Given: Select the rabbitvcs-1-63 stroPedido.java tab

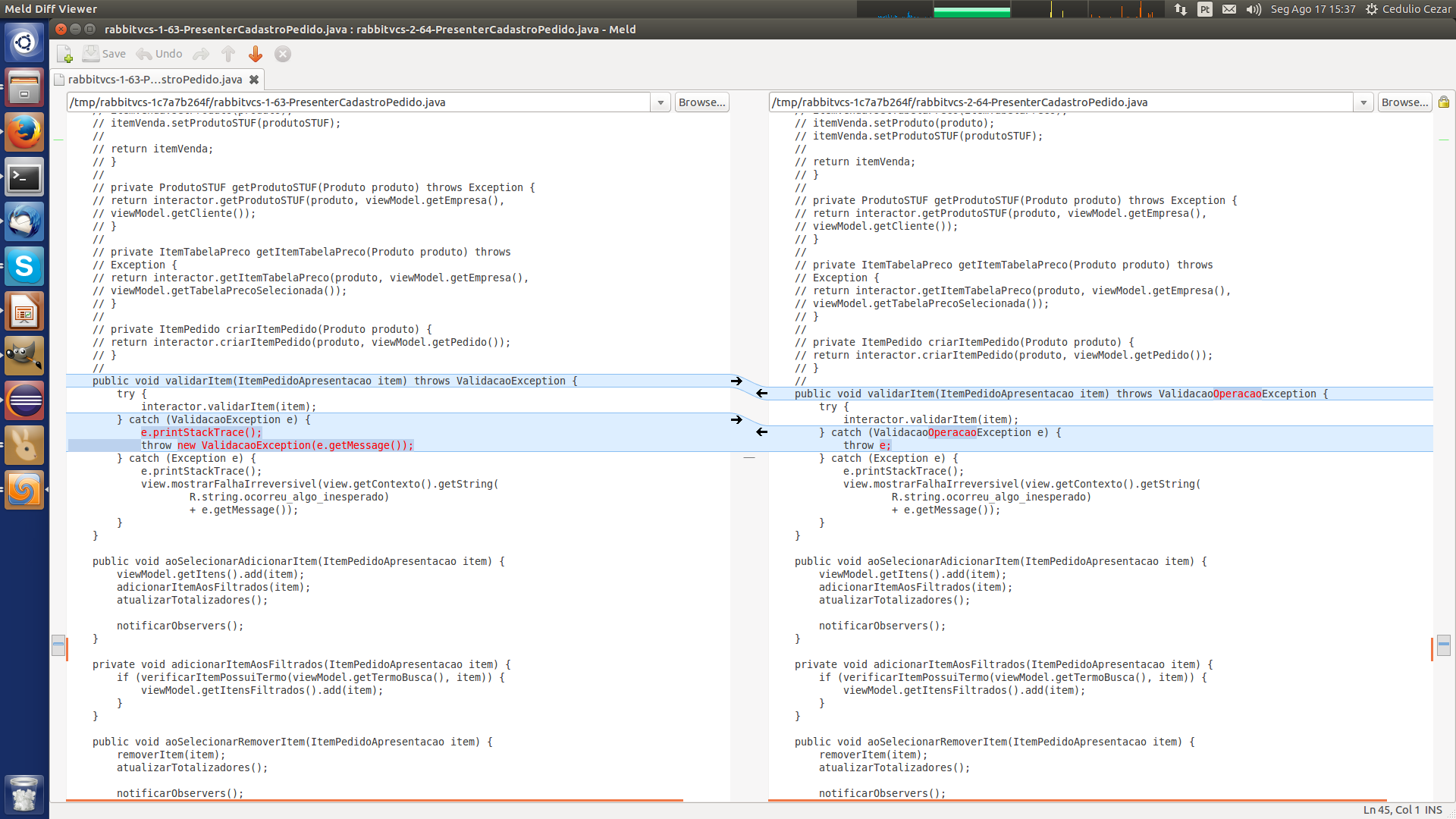Looking at the screenshot, I should click(x=155, y=80).
